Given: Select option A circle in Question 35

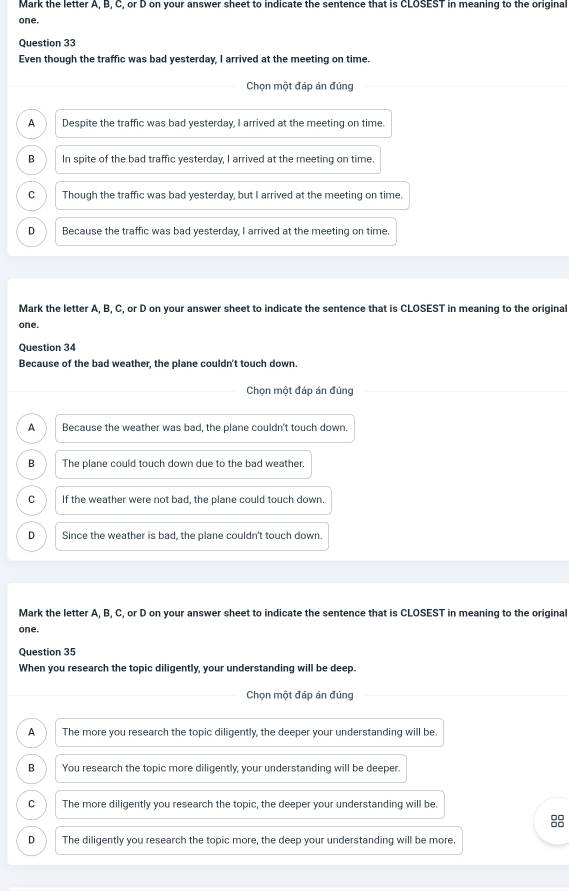Looking at the screenshot, I should (x=31, y=732).
